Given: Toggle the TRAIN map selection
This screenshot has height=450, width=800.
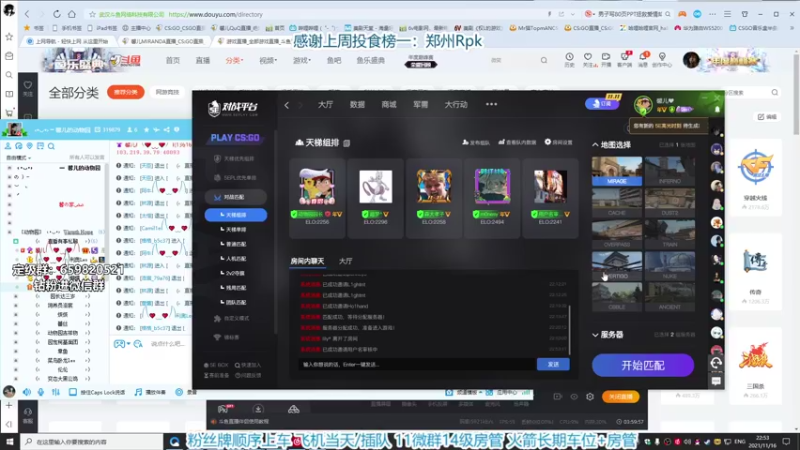Looking at the screenshot, I should click(x=669, y=234).
